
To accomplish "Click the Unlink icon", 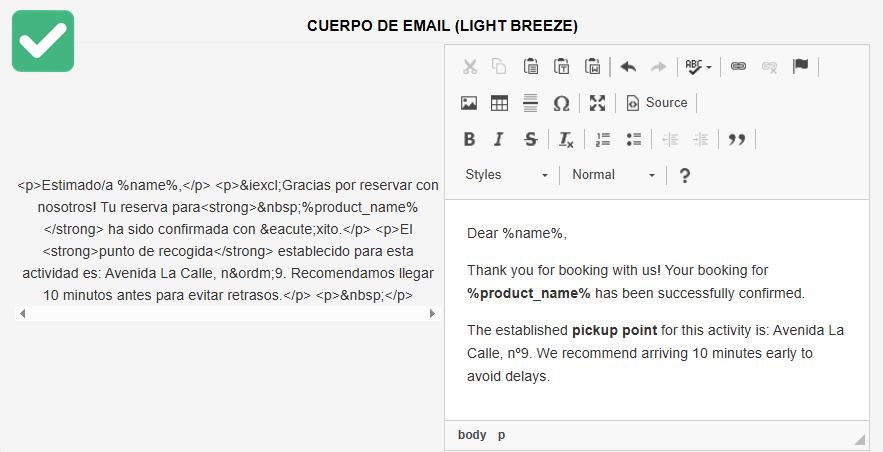I will tap(769, 66).
